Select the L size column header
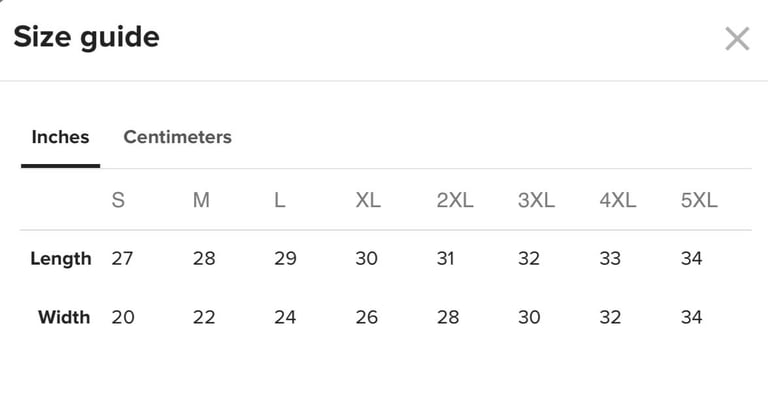 point(280,200)
